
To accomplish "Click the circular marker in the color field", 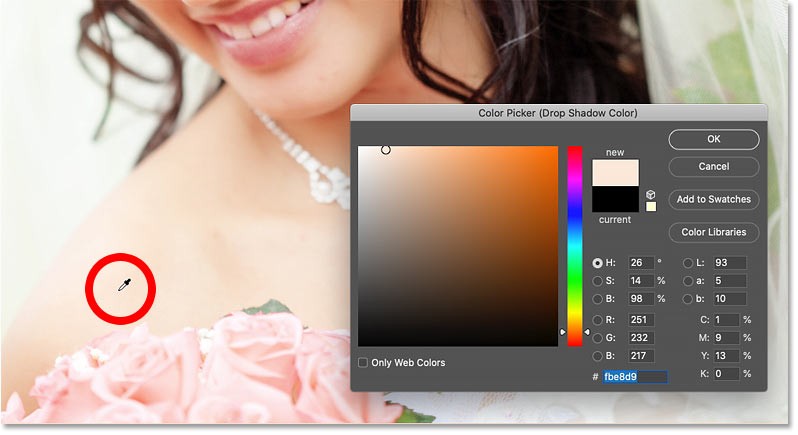I will point(386,150).
